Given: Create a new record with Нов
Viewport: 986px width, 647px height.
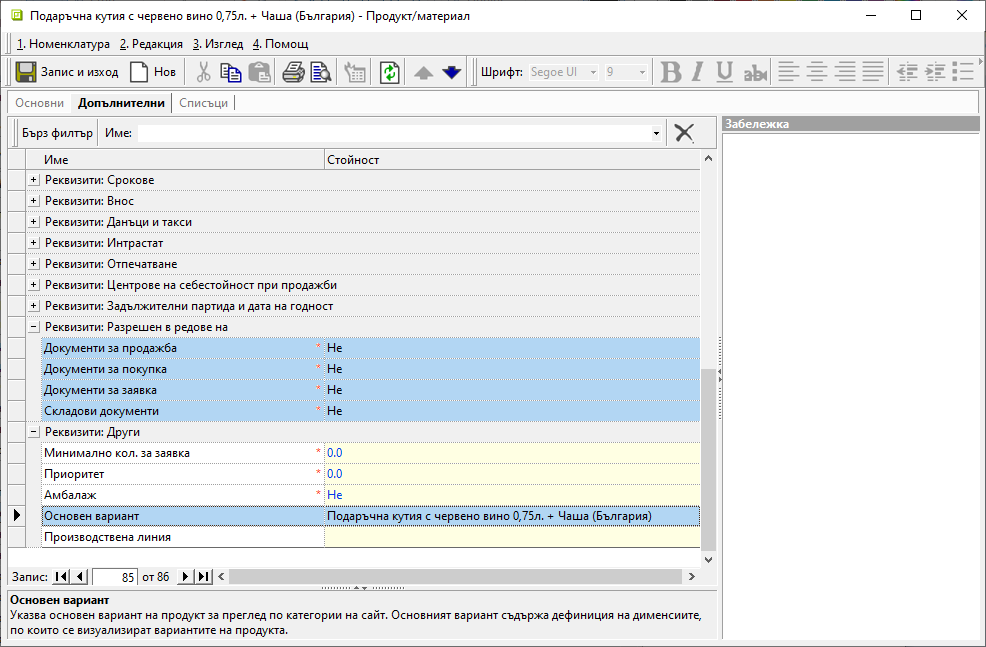Looking at the screenshot, I should (x=153, y=72).
